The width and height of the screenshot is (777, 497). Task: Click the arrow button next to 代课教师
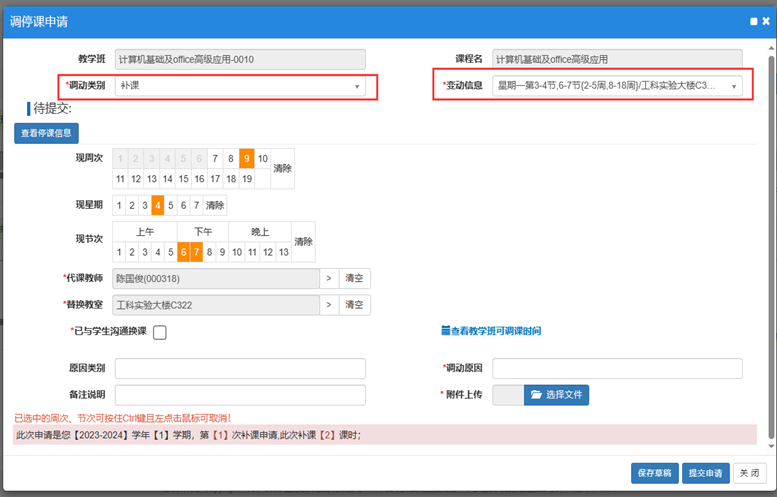click(329, 278)
